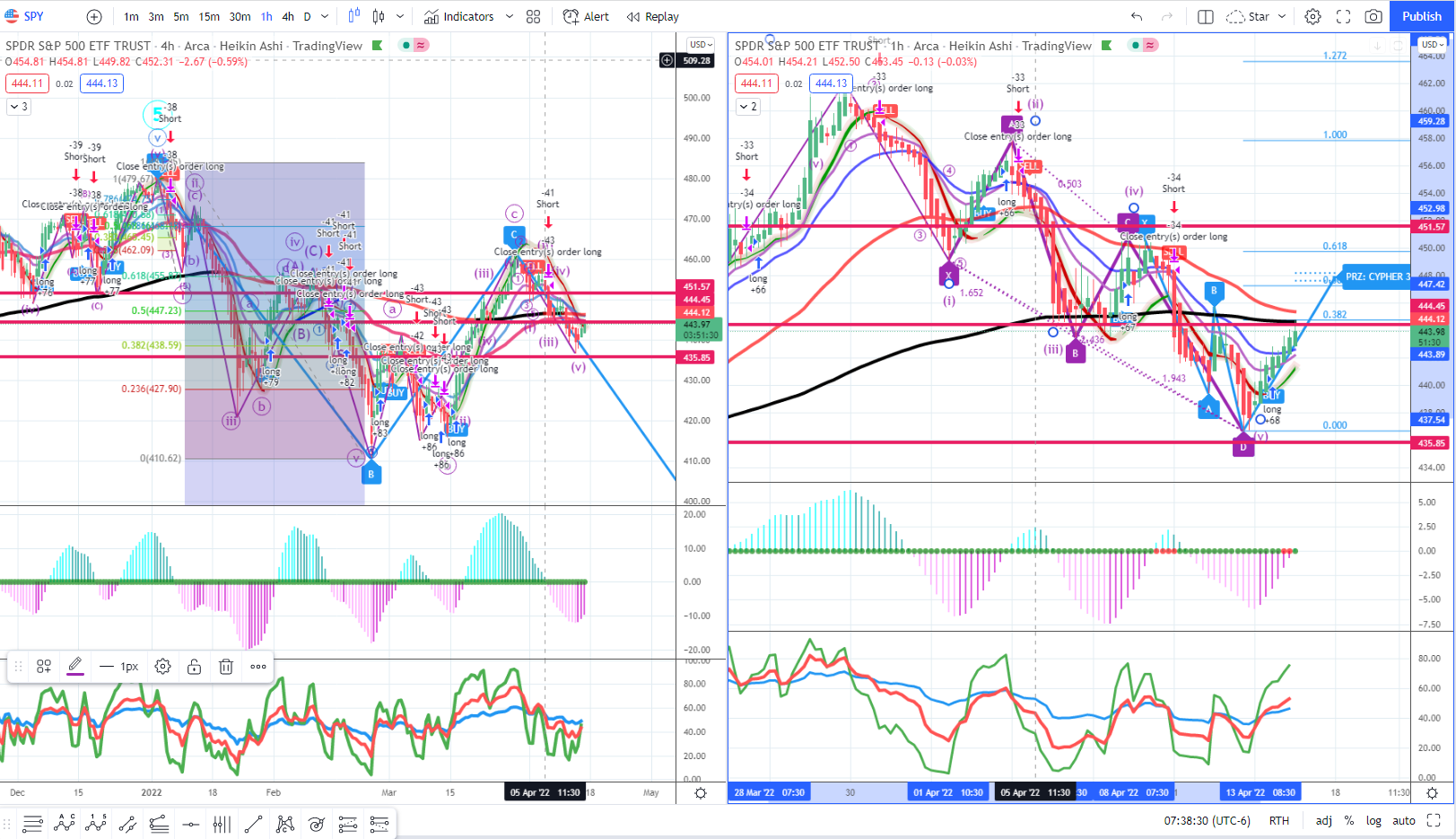Select the horizontal lines tool in favorites bar
Screen dimensions: 1456x839
[33, 823]
